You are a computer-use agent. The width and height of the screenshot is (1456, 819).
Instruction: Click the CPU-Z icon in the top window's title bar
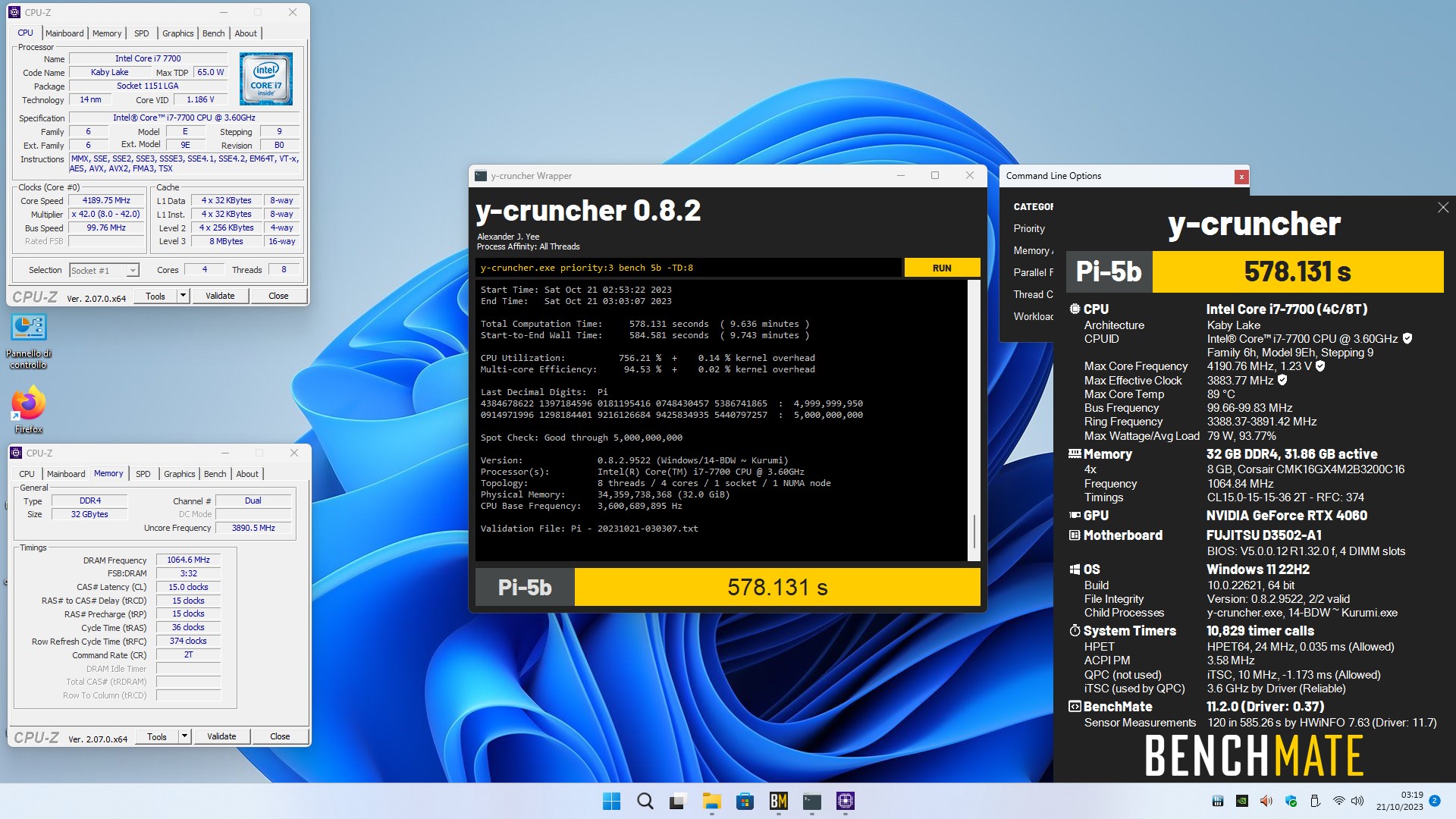point(14,12)
